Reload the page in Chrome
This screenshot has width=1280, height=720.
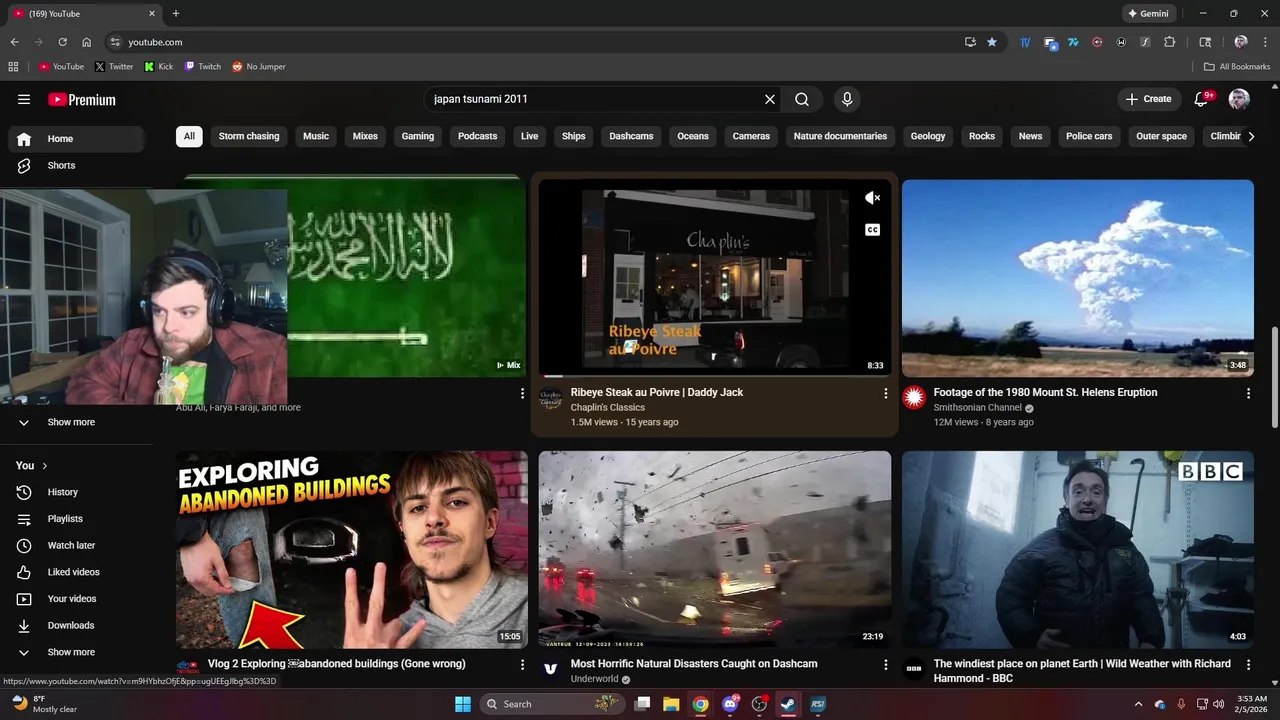62,42
